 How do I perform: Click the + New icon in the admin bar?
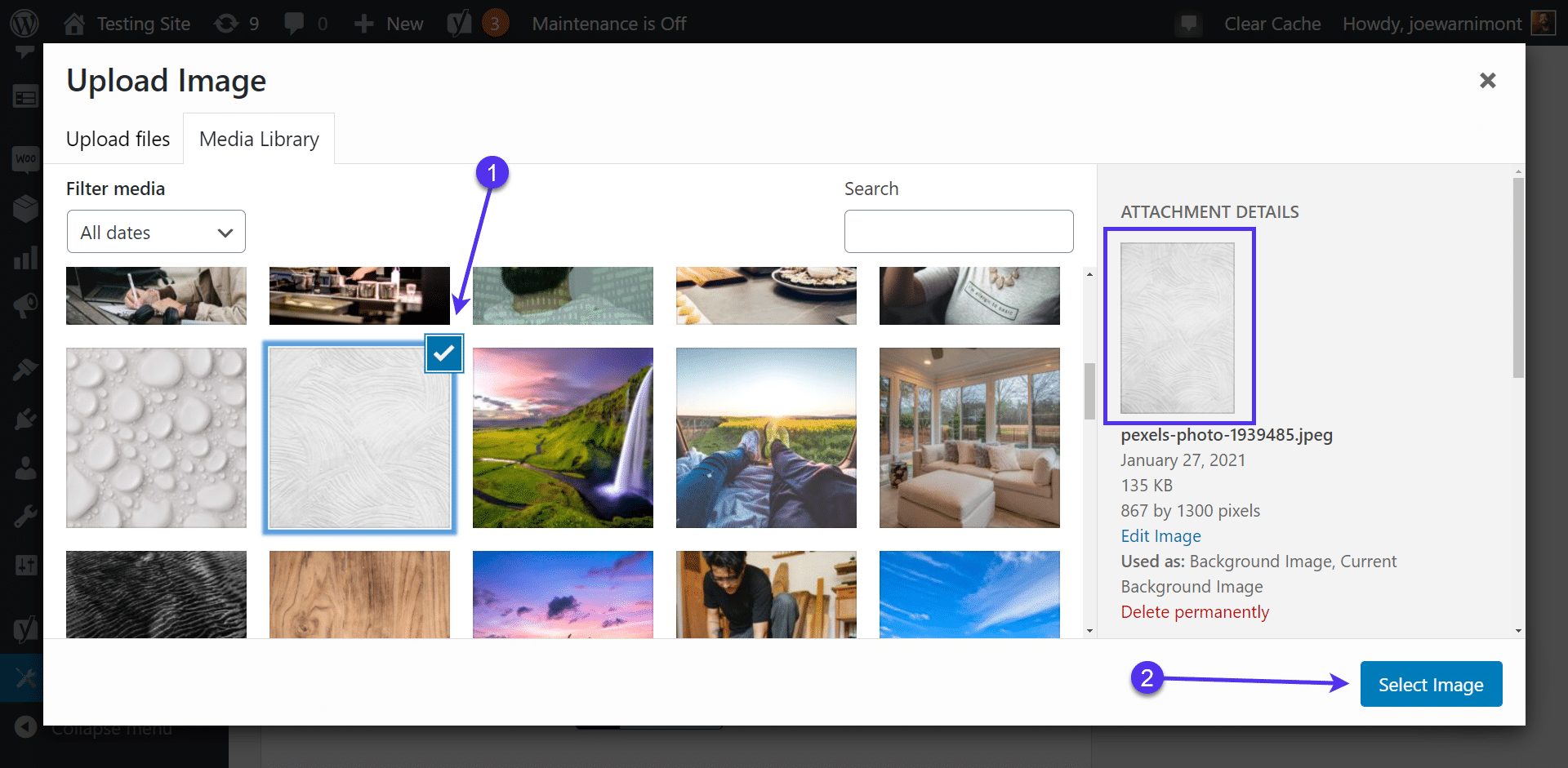coord(387,22)
